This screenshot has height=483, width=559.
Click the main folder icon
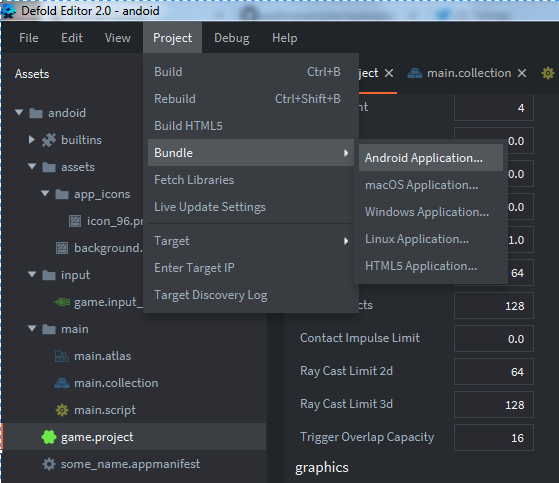[x=49, y=329]
